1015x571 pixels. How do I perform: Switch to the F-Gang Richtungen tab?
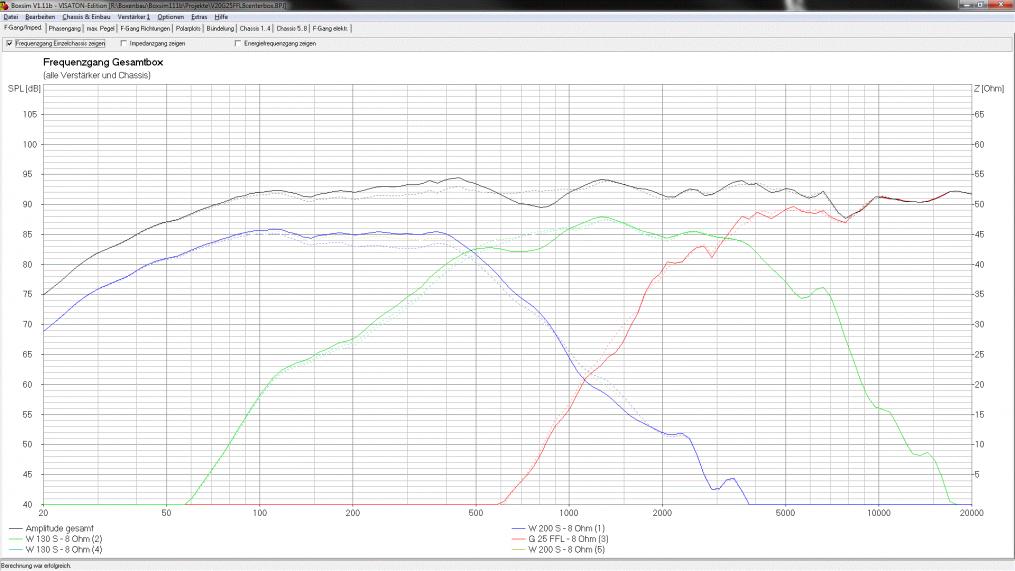point(145,28)
